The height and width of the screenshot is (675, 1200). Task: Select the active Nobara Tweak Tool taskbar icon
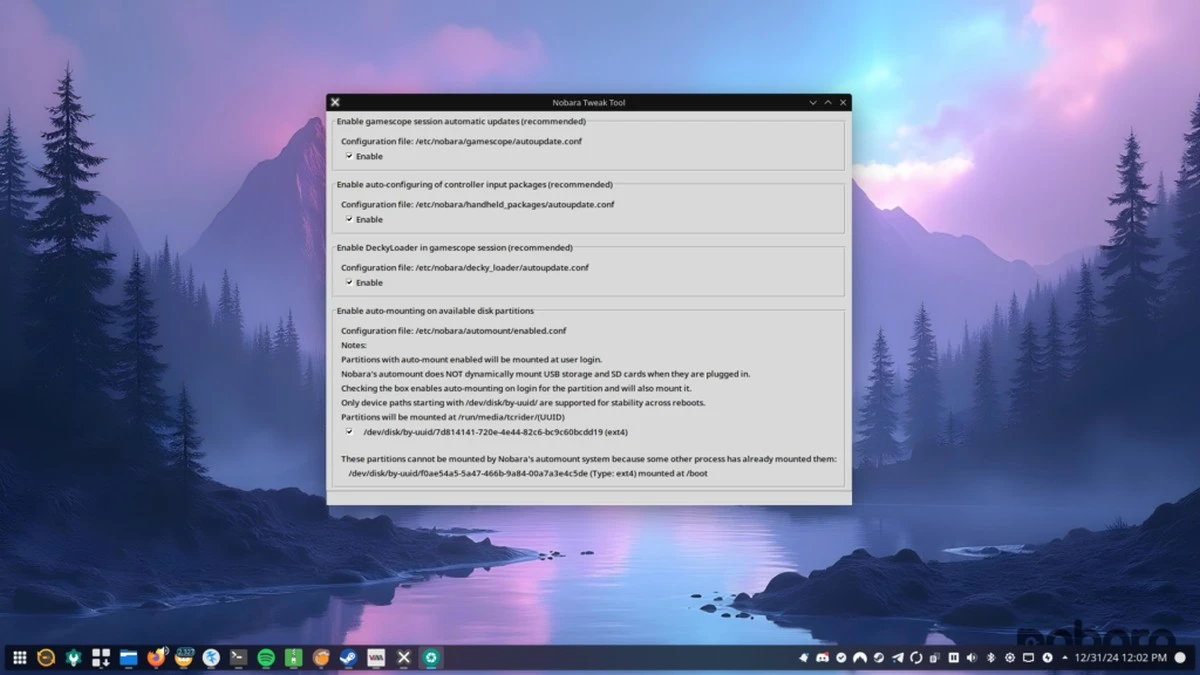click(431, 658)
